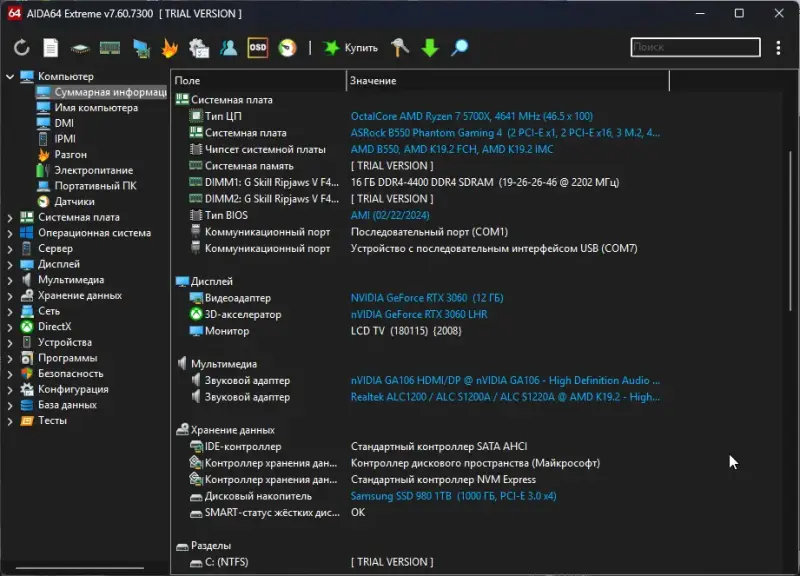
Task: Select Портативный ПК tree item
Action: (95, 186)
